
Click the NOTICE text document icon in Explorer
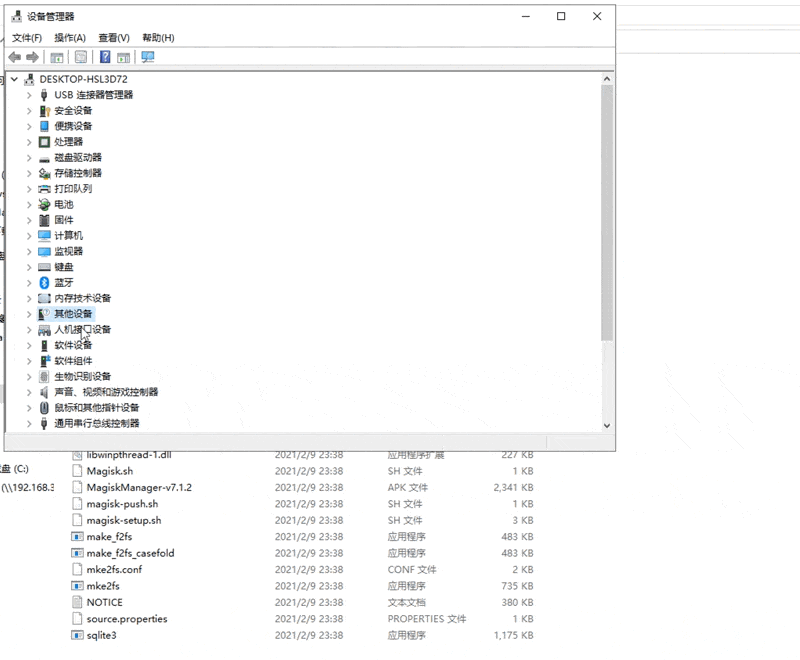77,602
